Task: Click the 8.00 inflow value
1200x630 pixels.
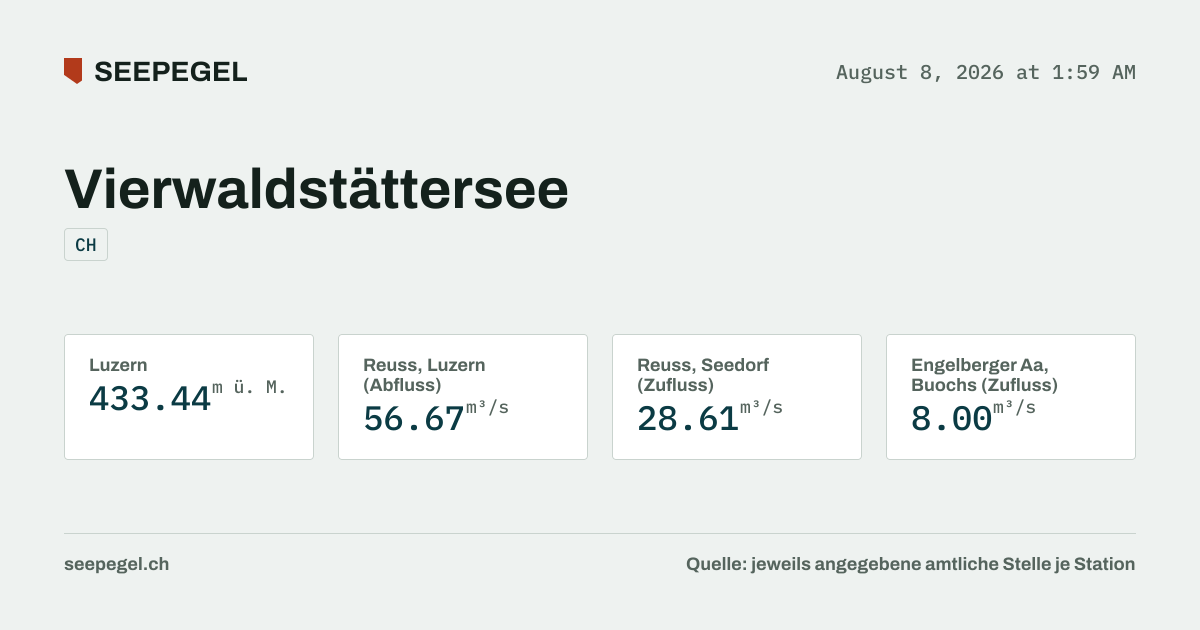Action: click(x=951, y=418)
